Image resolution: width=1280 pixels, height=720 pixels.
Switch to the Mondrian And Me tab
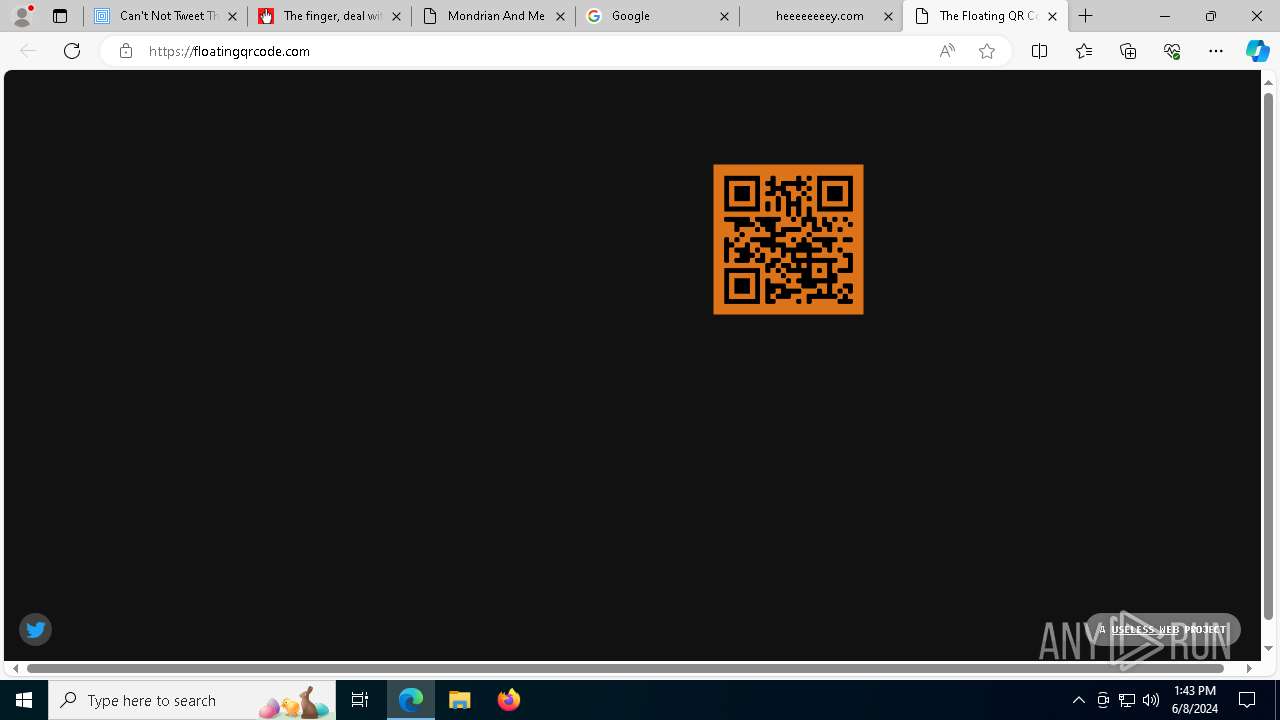[493, 16]
